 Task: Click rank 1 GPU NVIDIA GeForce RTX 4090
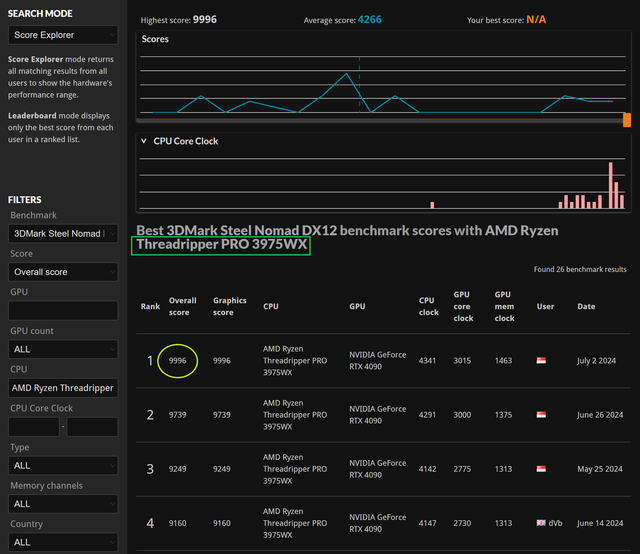pyautogui.click(x=378, y=360)
